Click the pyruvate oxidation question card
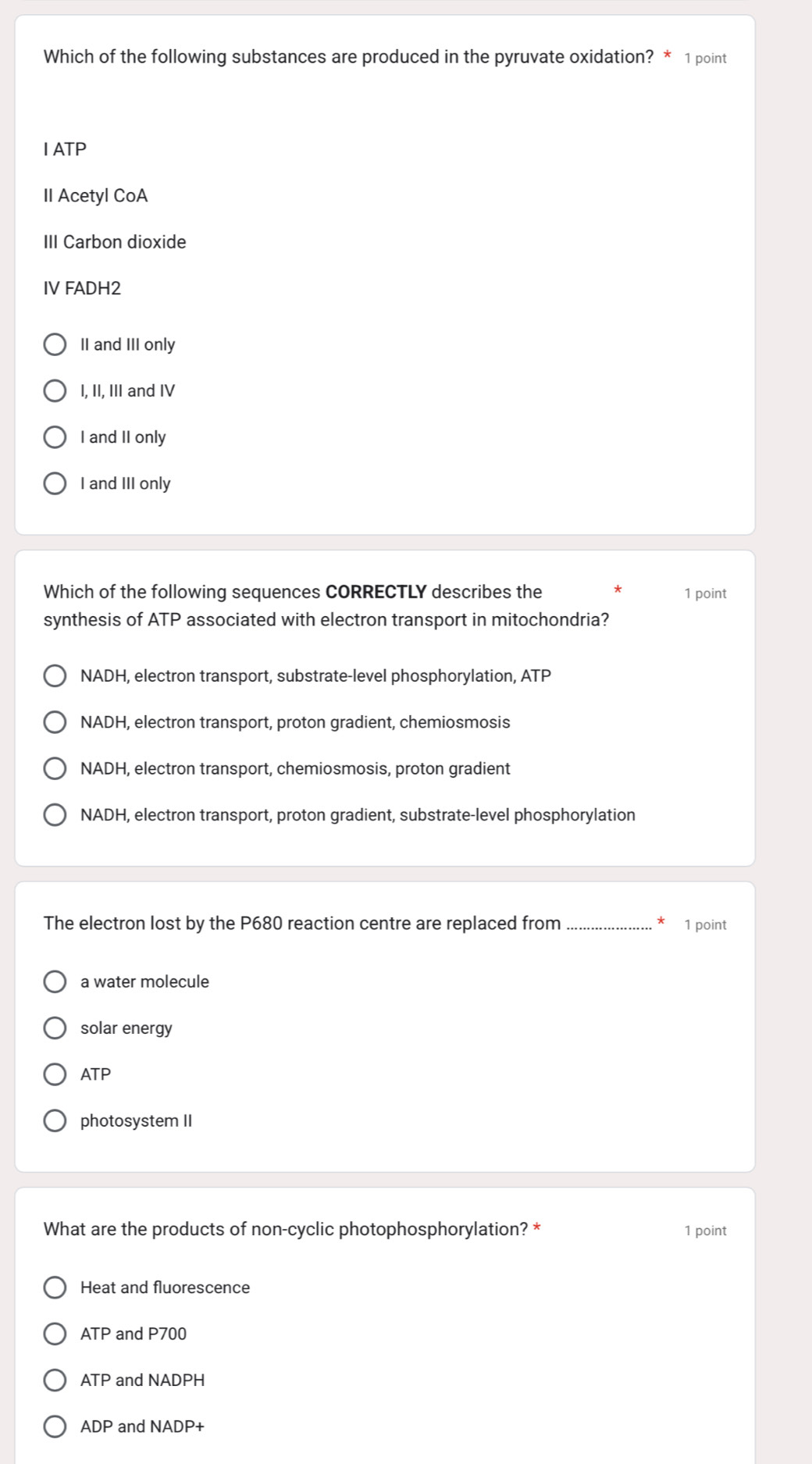This screenshot has height=1464, width=812. 386,273
